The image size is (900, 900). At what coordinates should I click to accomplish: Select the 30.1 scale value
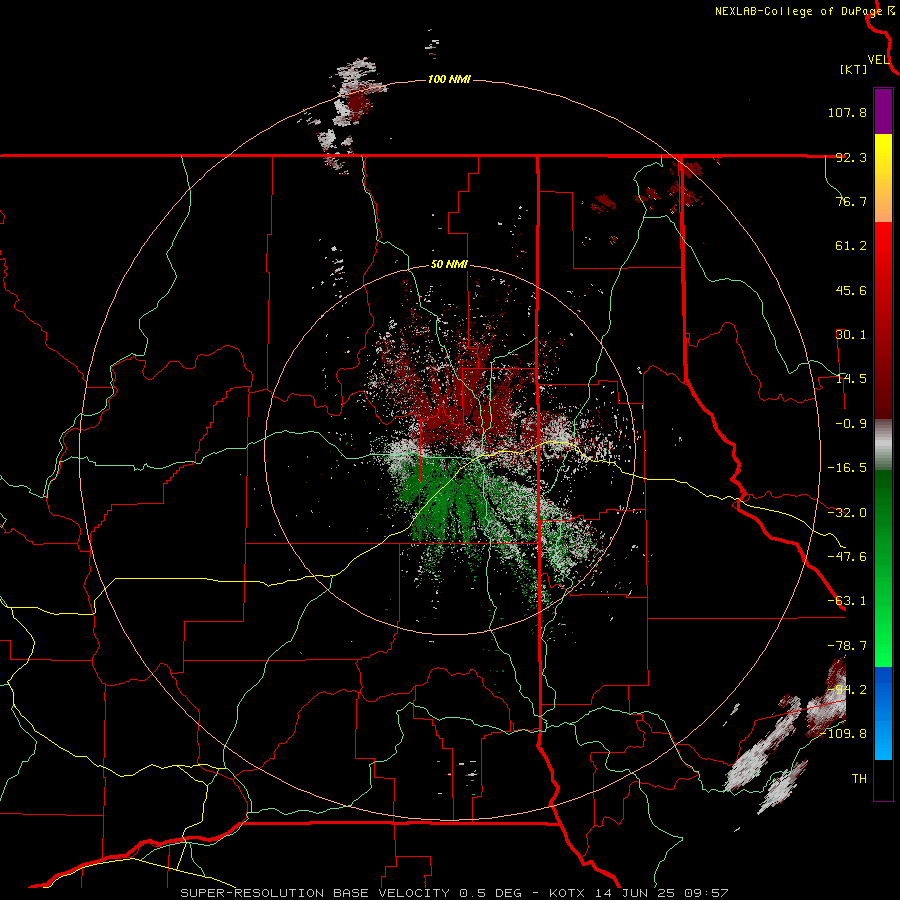(851, 335)
